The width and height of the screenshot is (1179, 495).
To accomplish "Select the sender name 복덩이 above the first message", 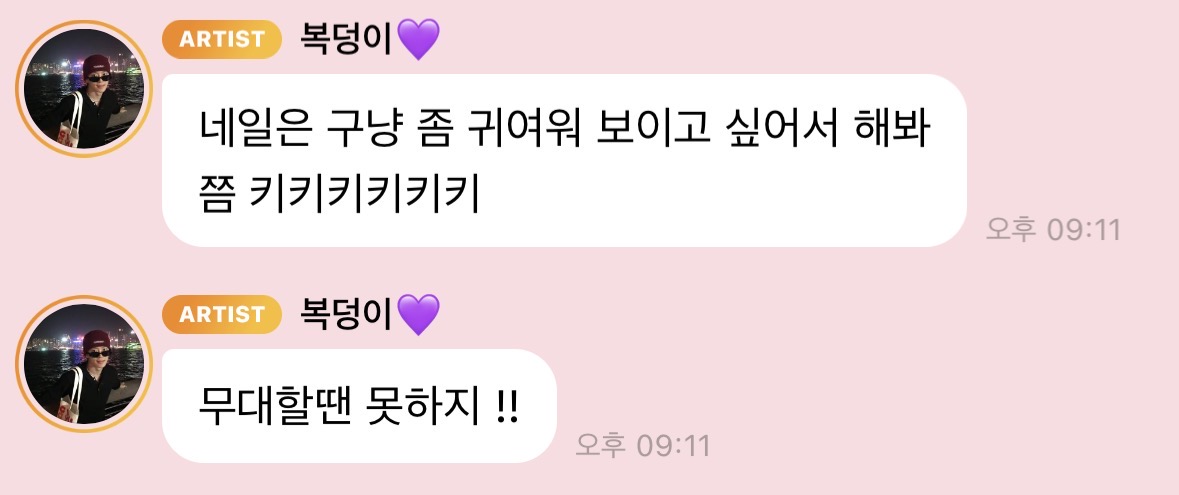I will [347, 39].
